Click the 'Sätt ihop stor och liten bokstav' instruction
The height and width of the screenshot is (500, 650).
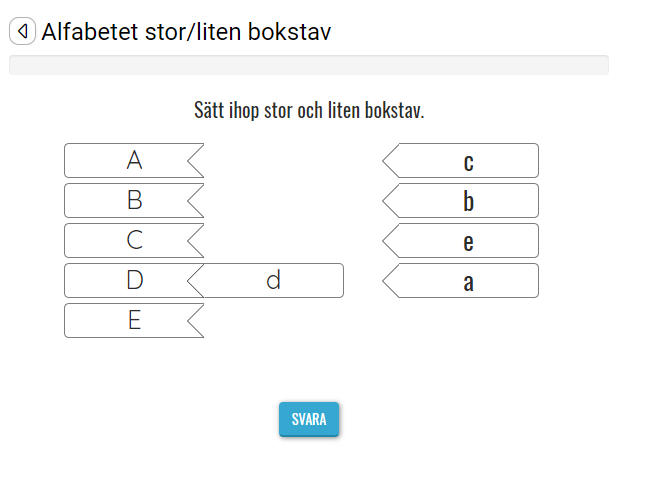[x=309, y=109]
